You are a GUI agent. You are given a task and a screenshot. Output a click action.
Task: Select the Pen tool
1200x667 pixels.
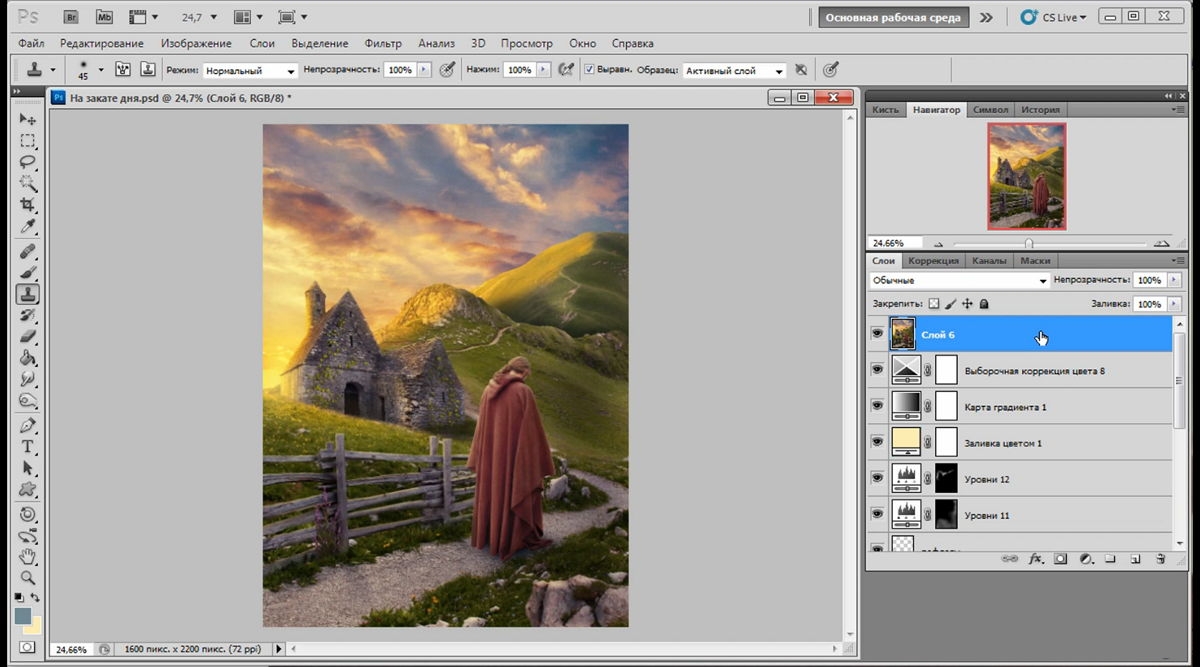click(x=28, y=425)
